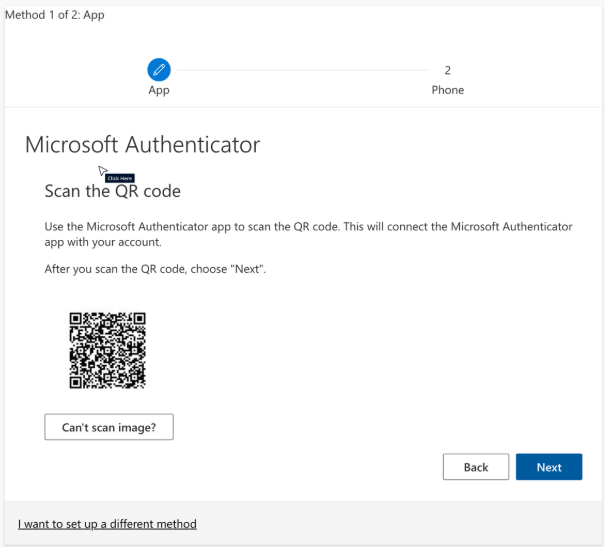Click the small Click Here tooltip
This screenshot has width=605, height=547.
coord(119,178)
